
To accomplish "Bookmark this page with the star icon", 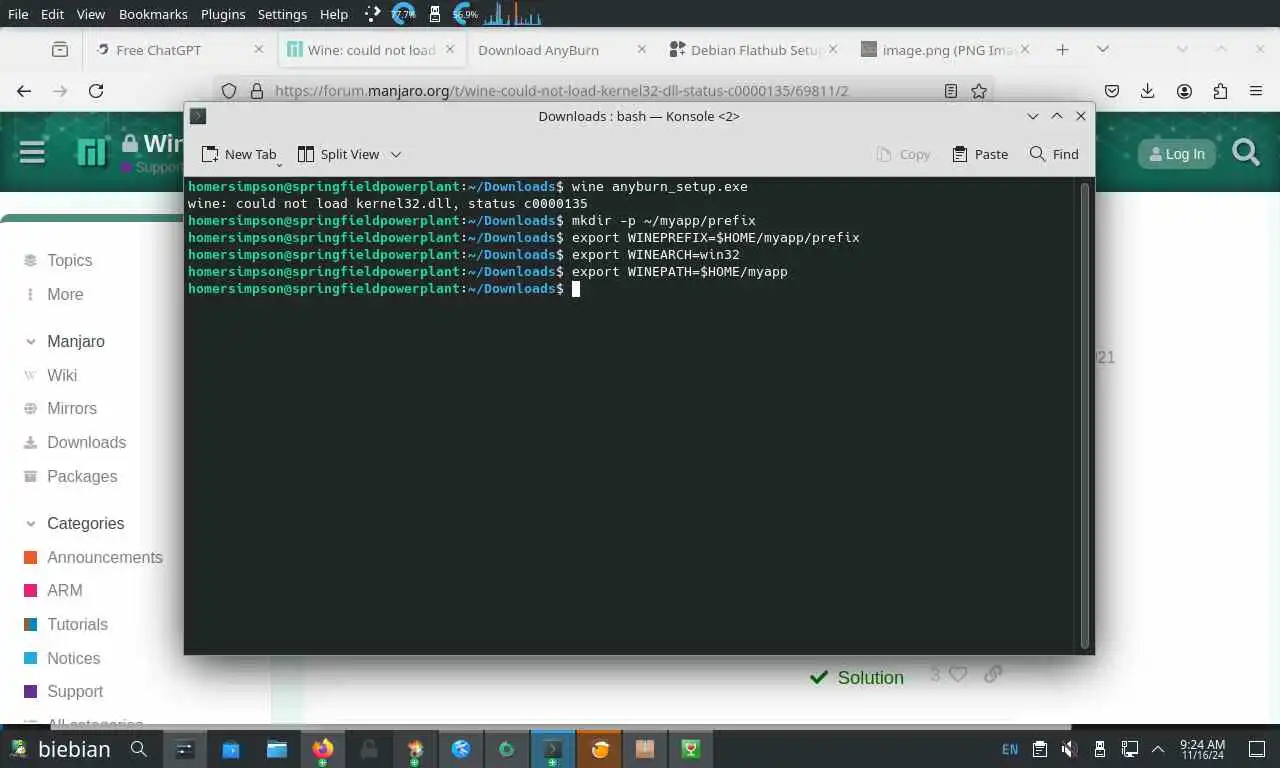I will click(979, 91).
